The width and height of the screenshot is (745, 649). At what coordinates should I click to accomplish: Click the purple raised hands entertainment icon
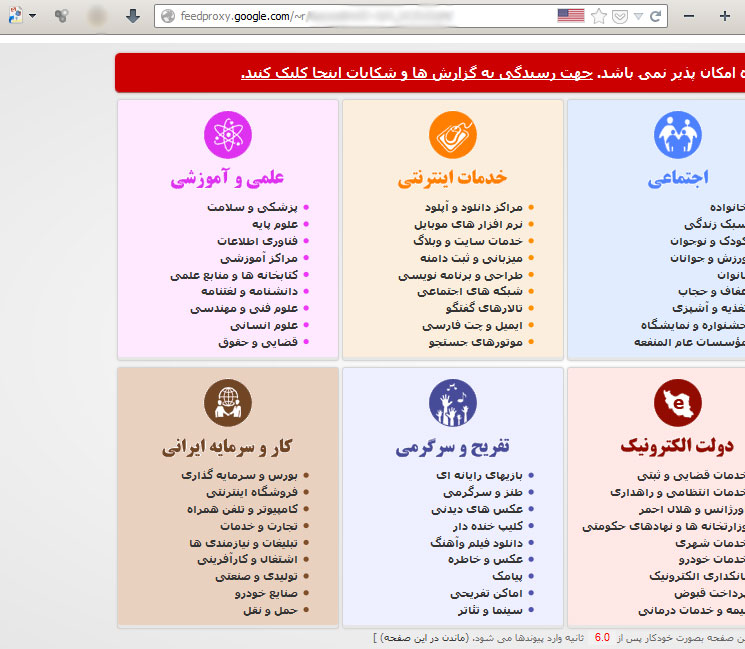[x=453, y=403]
